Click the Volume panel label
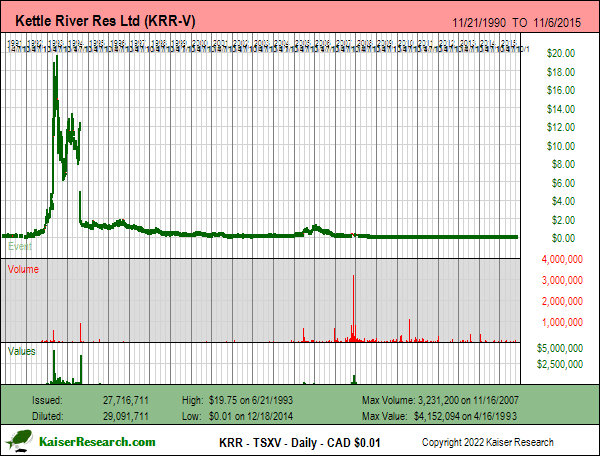This screenshot has width=600, height=456. (x=23, y=269)
